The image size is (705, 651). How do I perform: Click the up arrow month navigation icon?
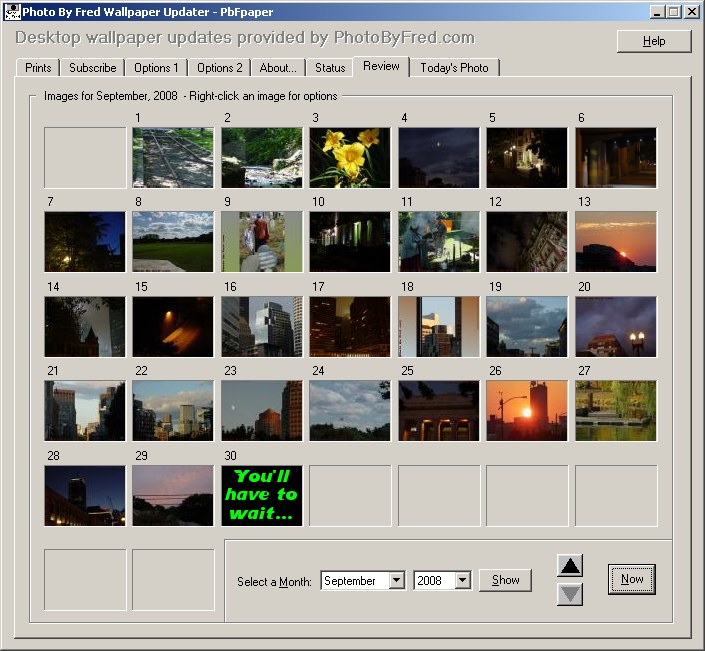570,566
